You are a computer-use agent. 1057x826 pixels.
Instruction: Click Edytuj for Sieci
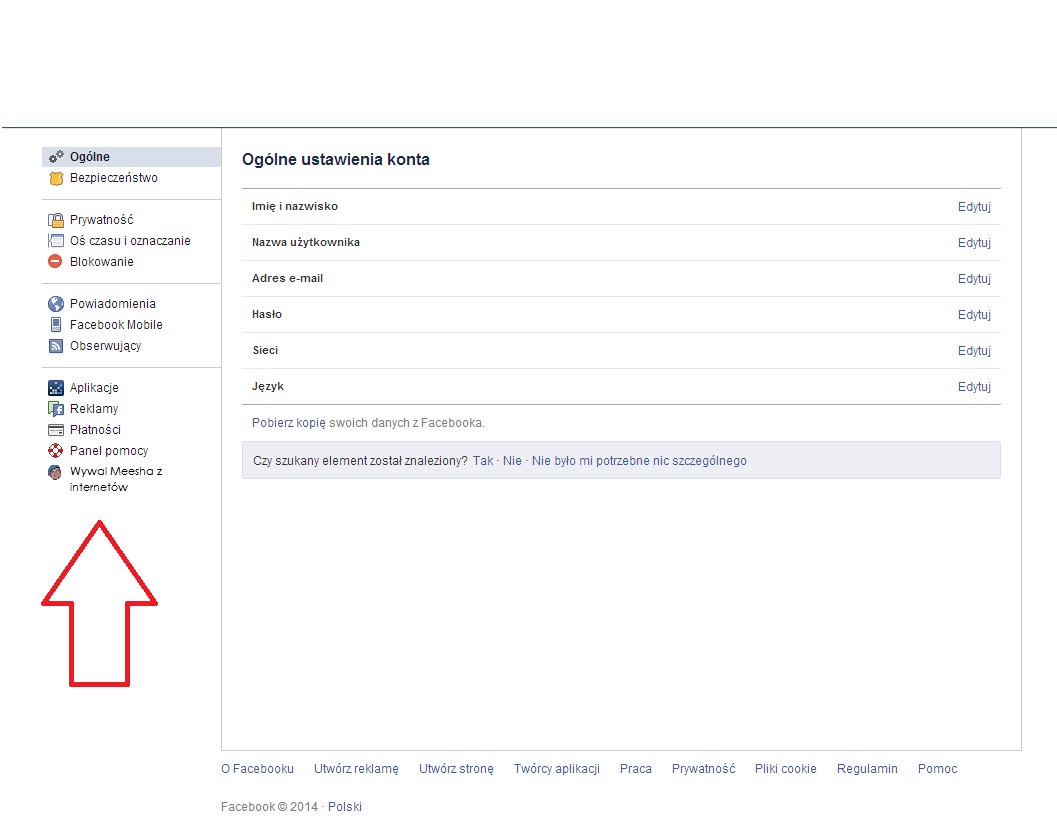974,351
